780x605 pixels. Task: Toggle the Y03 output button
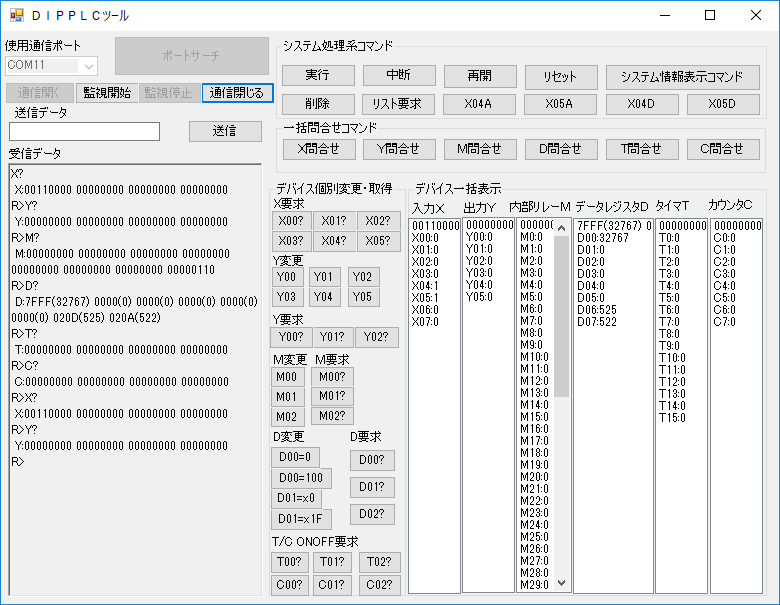(288, 297)
